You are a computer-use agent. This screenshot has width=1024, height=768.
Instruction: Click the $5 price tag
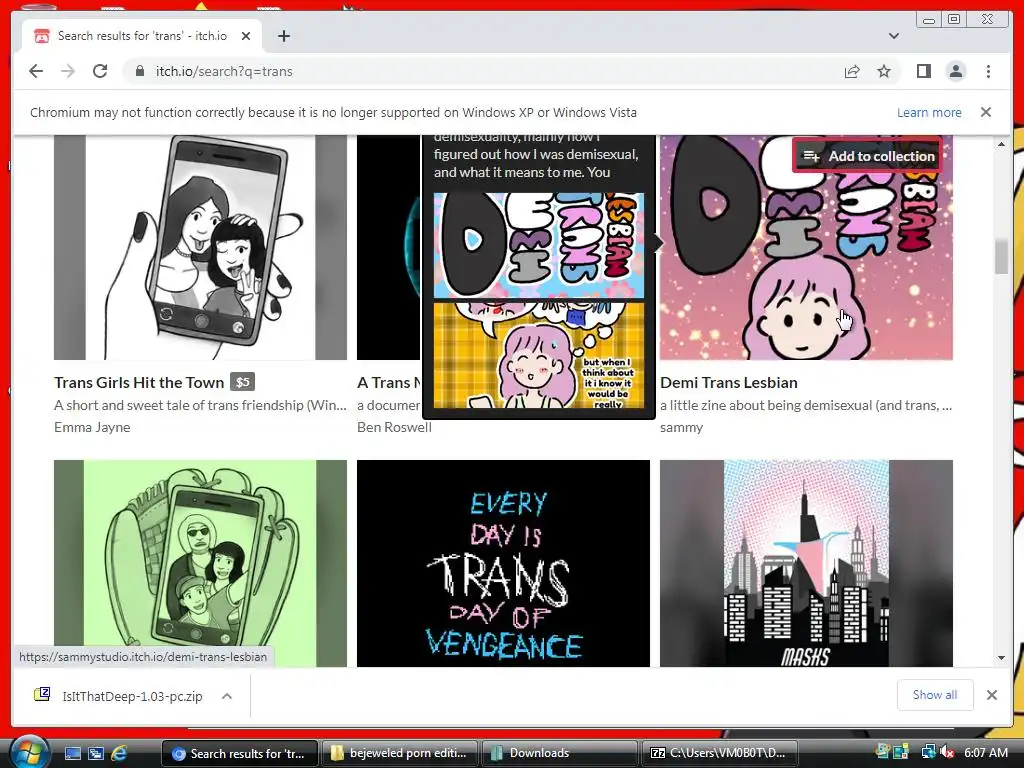[242, 382]
